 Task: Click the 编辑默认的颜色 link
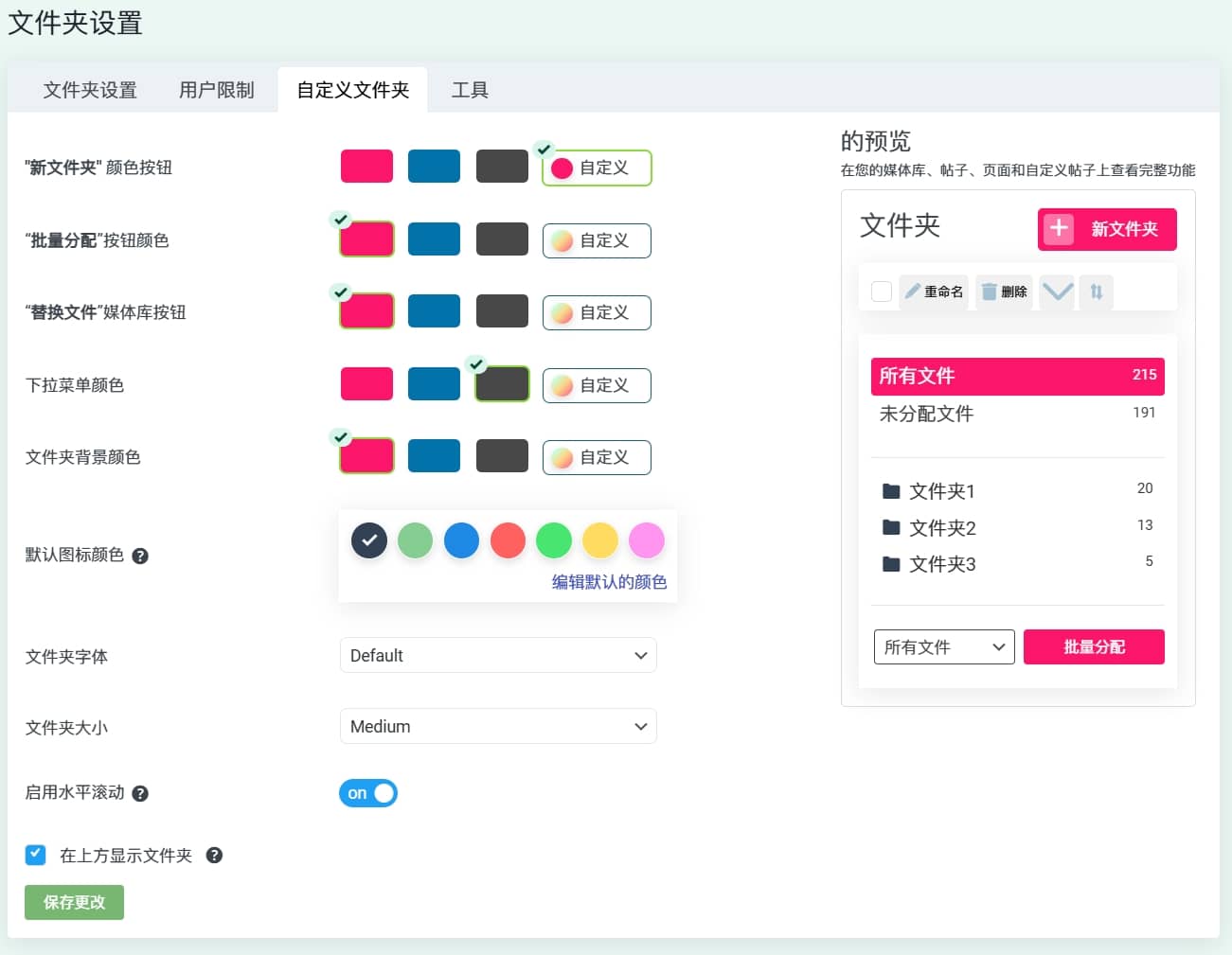[609, 582]
